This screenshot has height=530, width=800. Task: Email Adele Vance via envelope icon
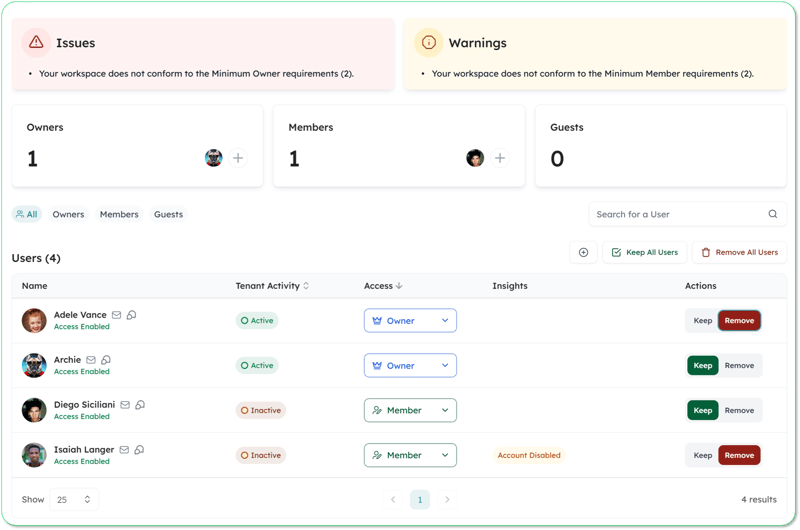click(116, 315)
